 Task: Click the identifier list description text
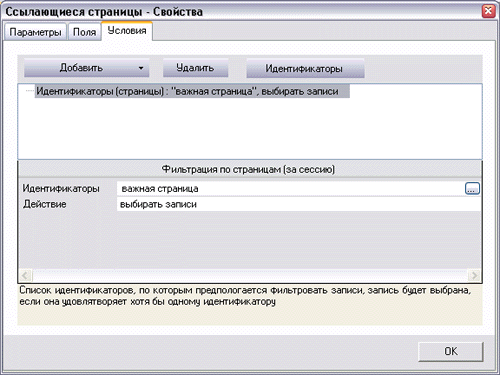pos(245,296)
